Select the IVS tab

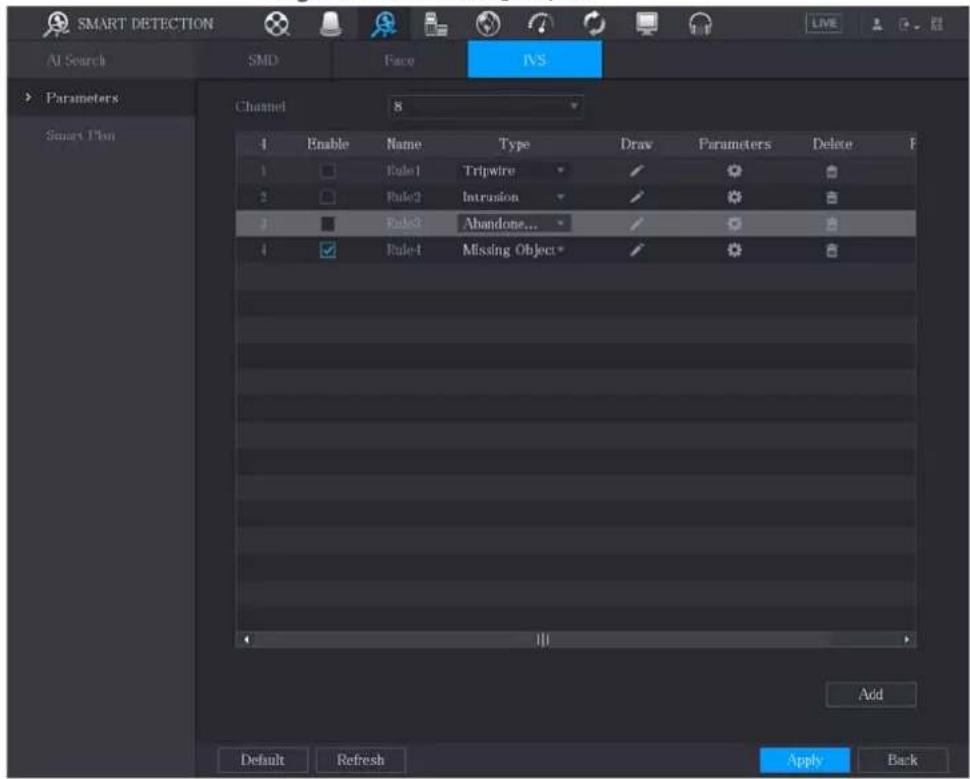tap(534, 59)
